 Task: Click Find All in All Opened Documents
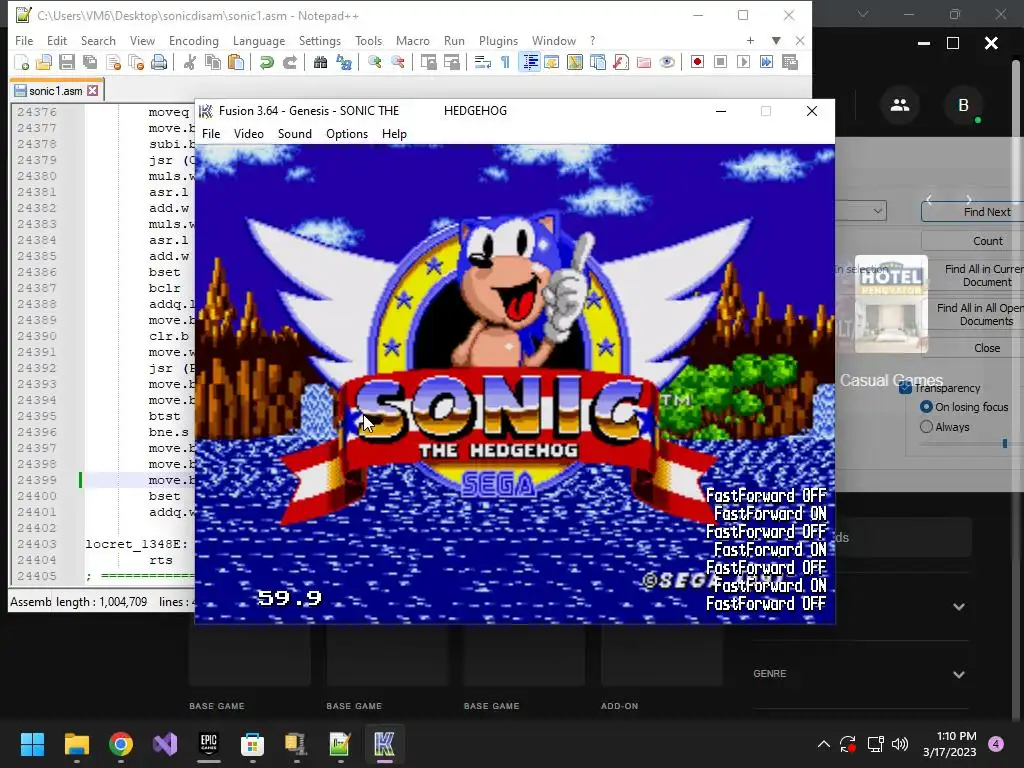point(972,314)
